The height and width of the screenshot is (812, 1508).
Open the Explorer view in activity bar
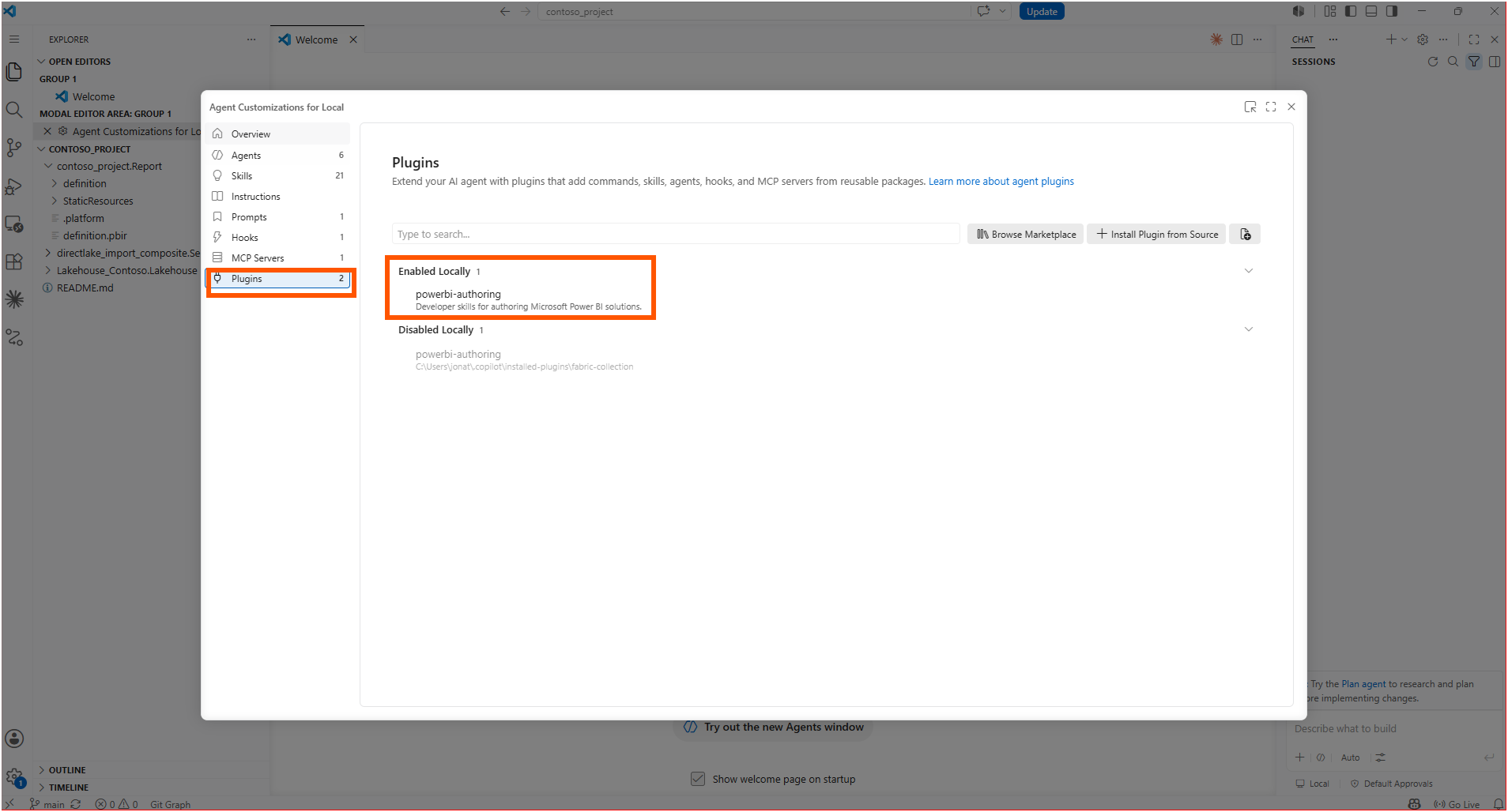(14, 72)
